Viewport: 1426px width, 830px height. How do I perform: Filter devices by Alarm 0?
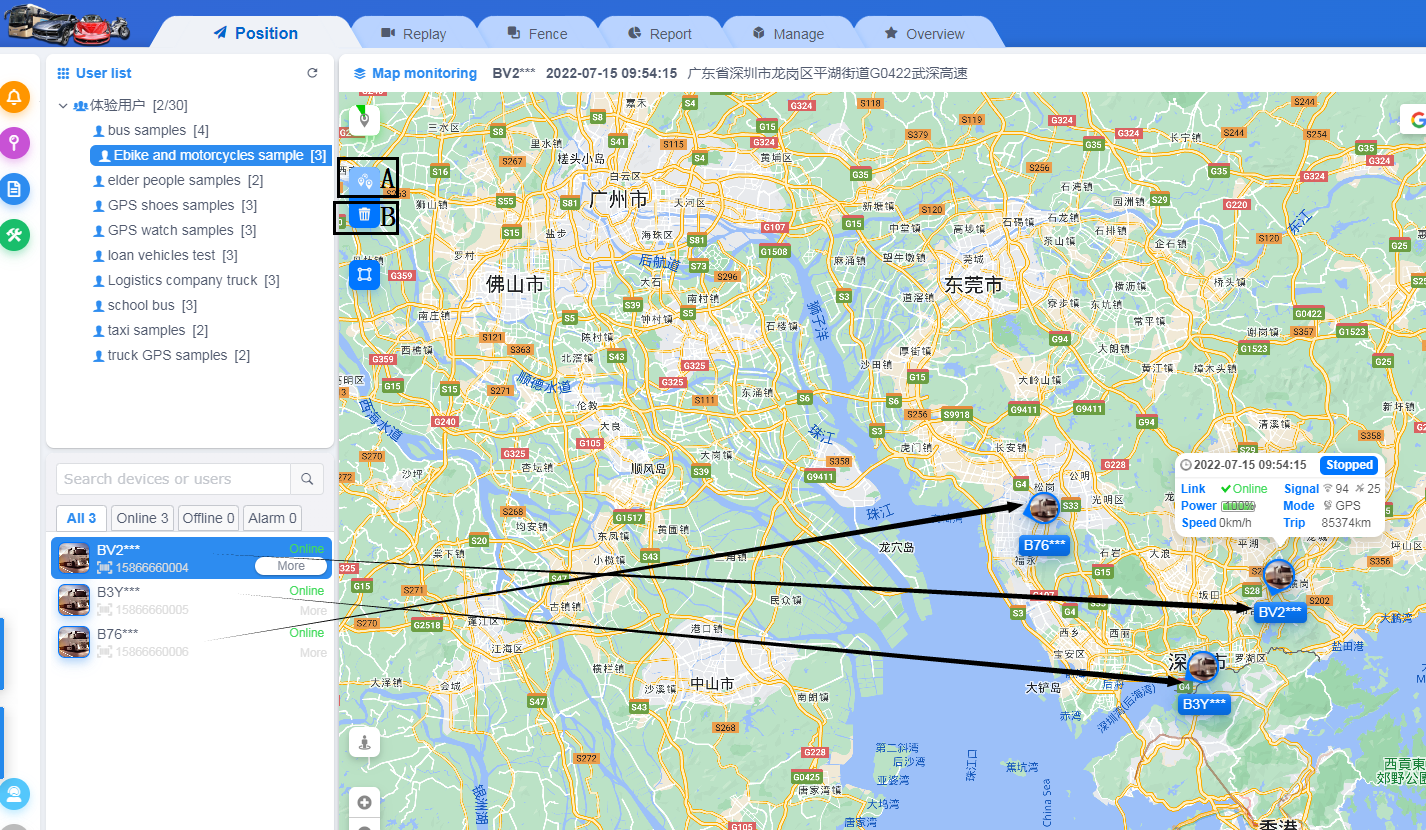tap(272, 518)
